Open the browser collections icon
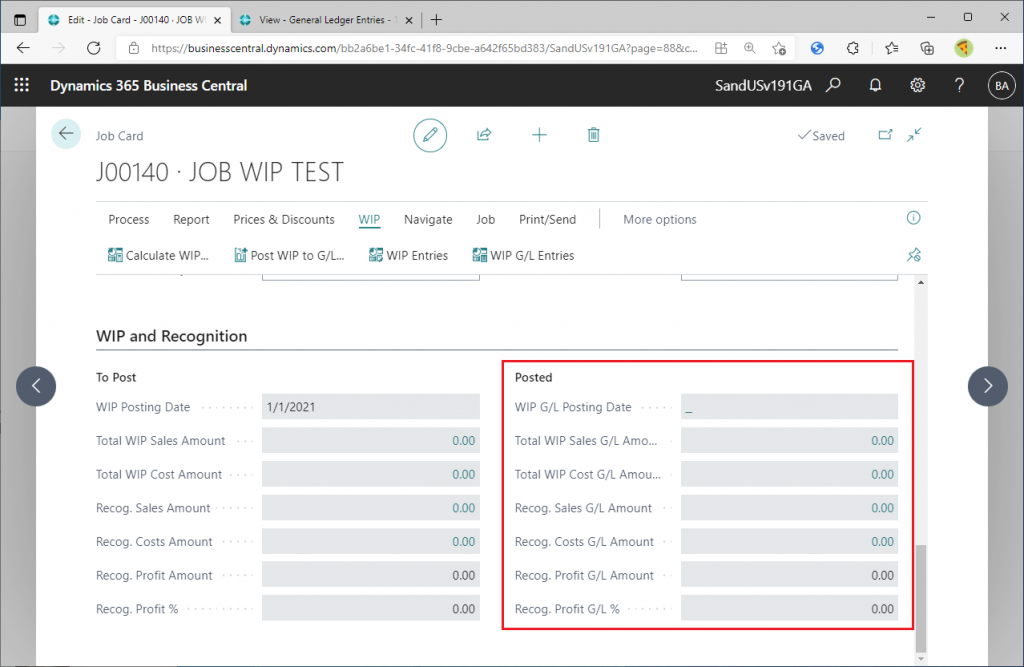Viewport: 1024px width, 667px height. [x=927, y=48]
